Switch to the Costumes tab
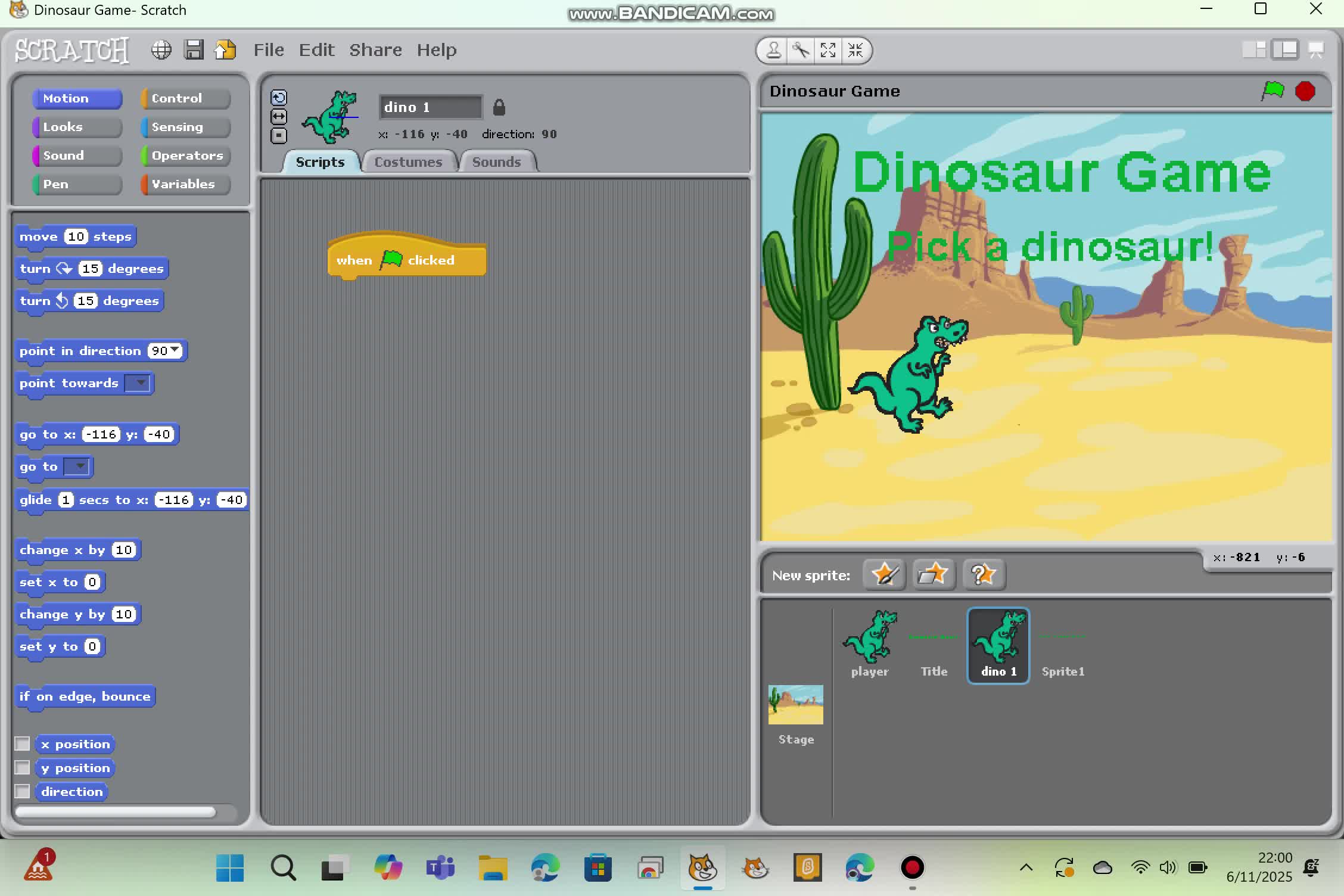 click(x=408, y=161)
